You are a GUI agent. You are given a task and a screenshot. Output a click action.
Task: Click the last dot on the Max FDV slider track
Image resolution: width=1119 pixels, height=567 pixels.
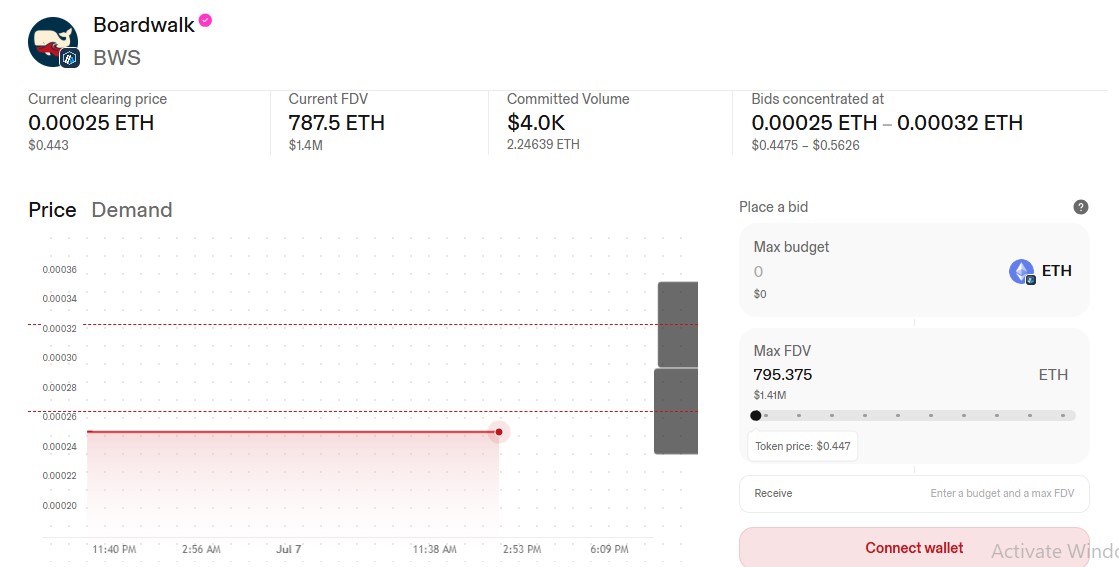click(1063, 415)
